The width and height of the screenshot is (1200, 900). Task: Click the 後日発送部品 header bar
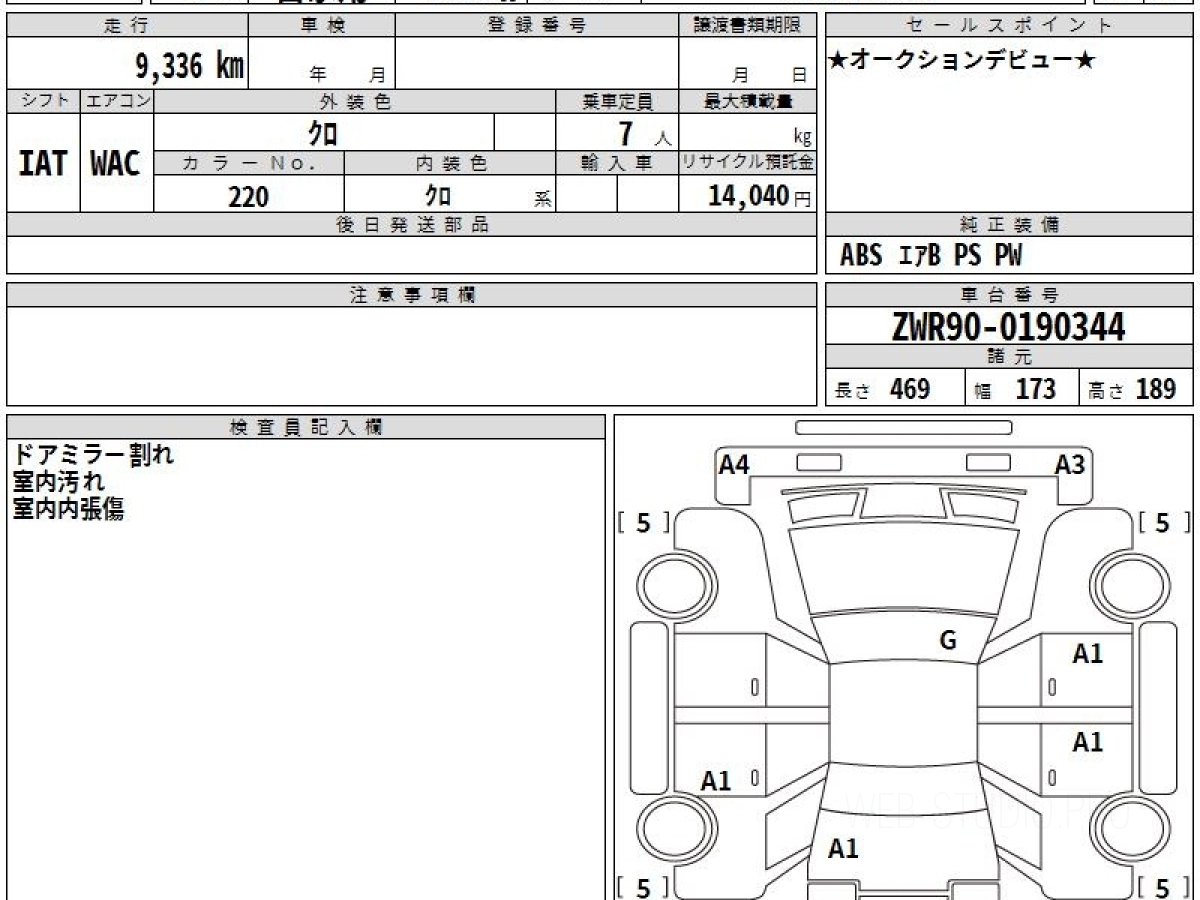point(412,225)
